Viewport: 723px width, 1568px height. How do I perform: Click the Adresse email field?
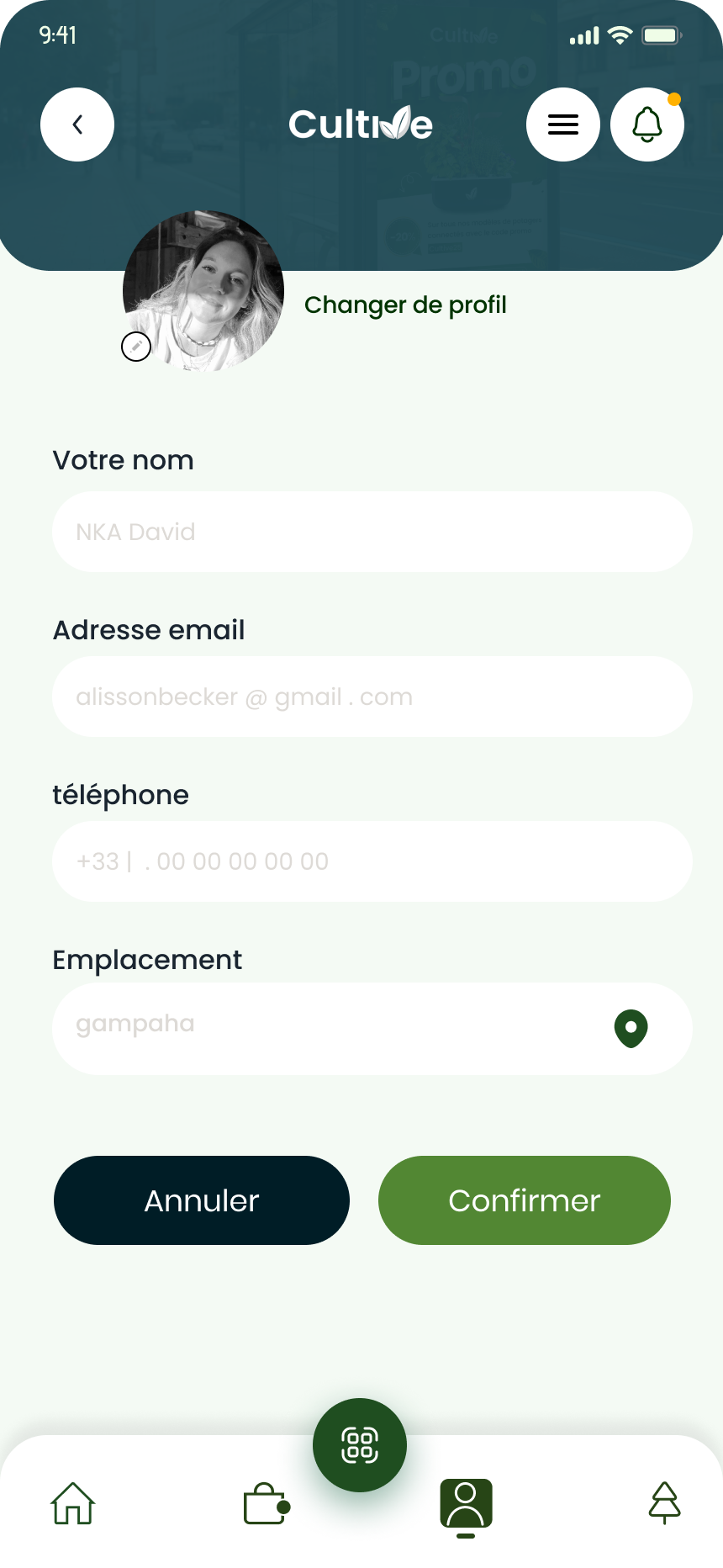[x=372, y=697]
